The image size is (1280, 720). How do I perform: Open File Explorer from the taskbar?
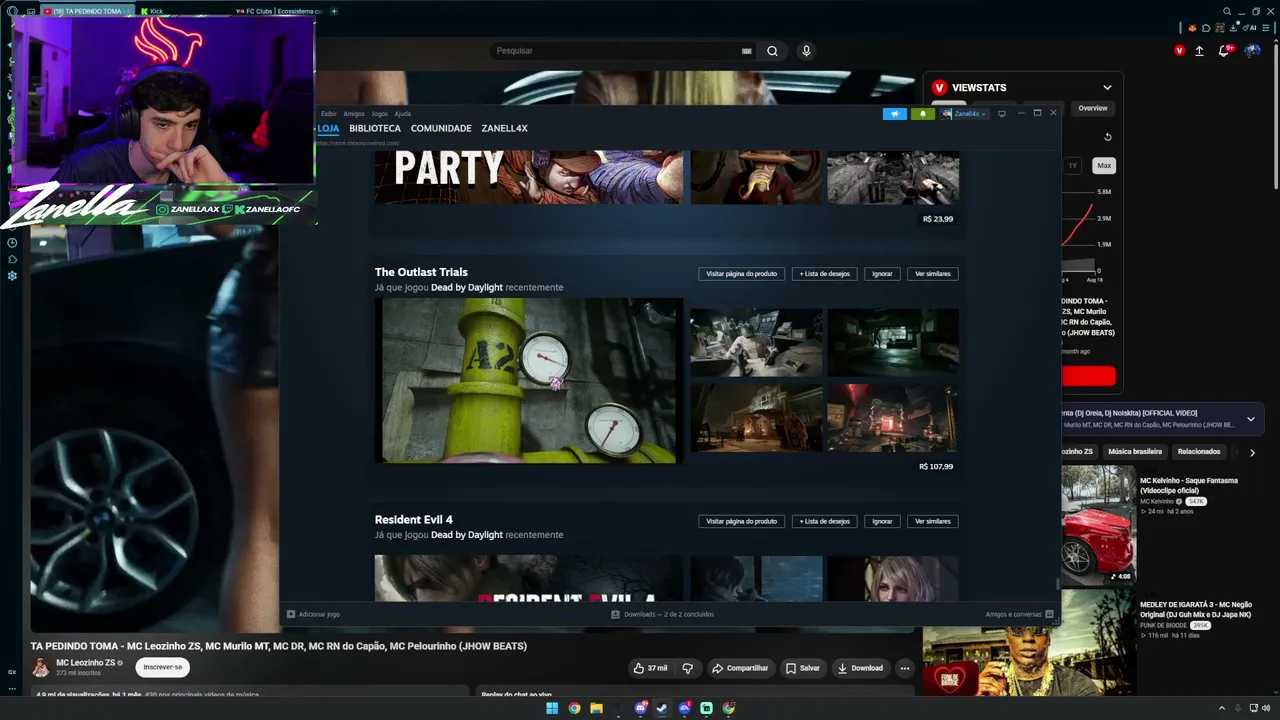[596, 708]
